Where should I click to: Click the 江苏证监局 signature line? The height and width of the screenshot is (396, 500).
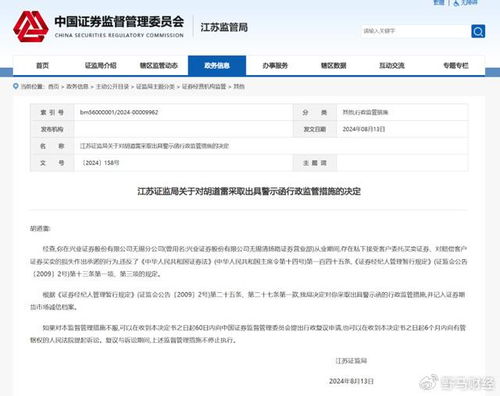click(x=351, y=361)
